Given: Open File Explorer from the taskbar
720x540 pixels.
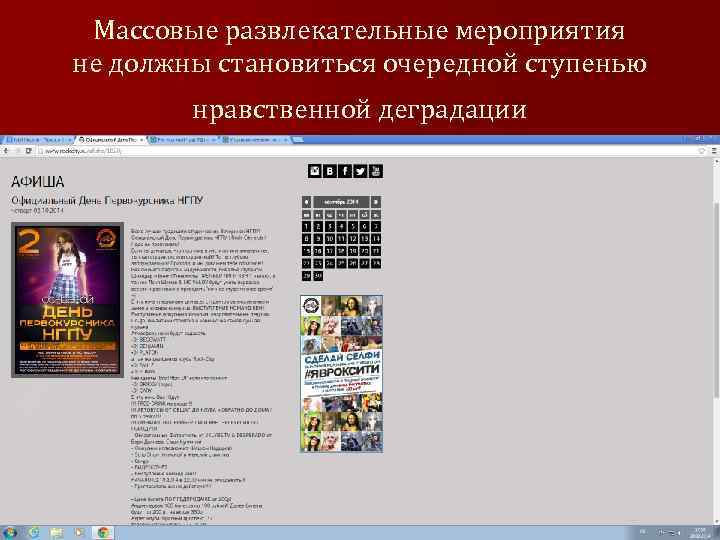Looking at the screenshot, I should 56,533.
